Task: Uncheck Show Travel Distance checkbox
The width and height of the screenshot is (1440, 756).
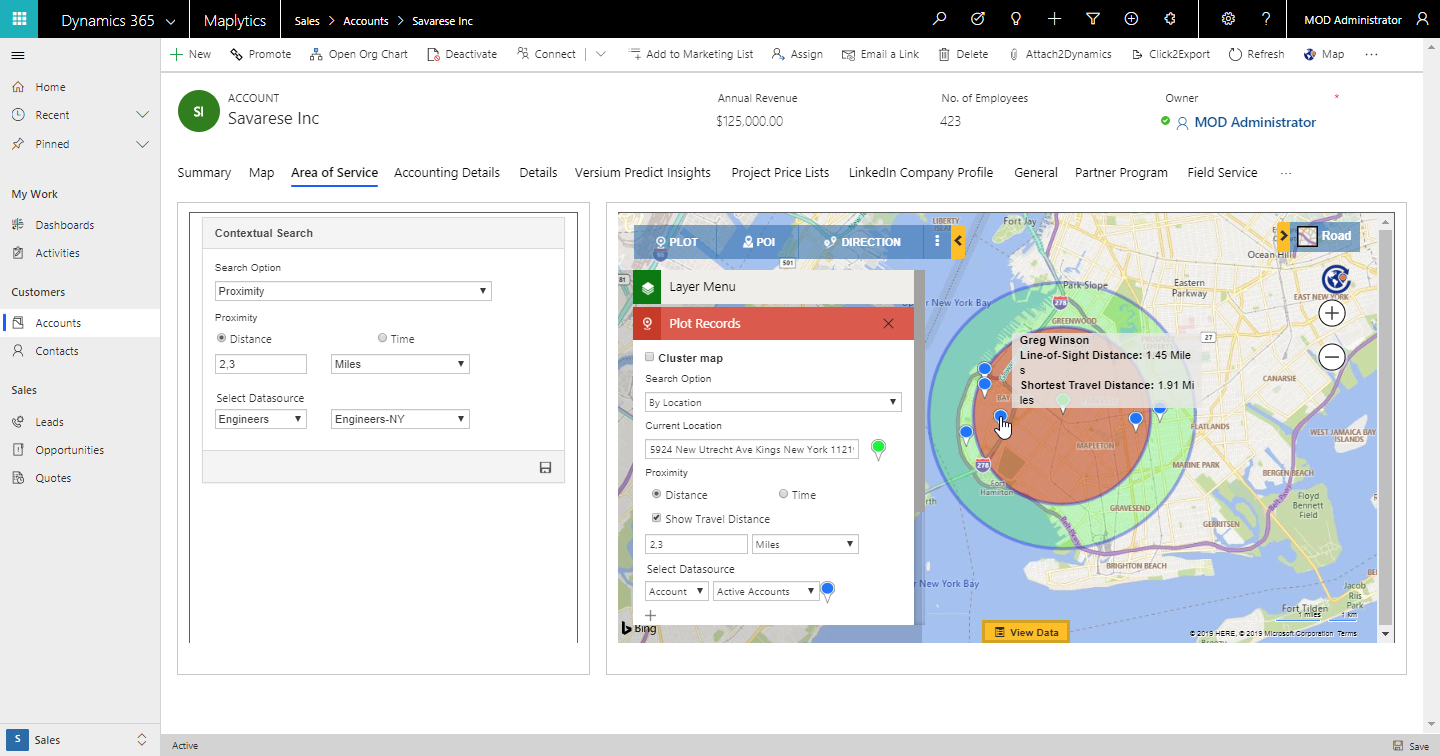Action: [656, 518]
